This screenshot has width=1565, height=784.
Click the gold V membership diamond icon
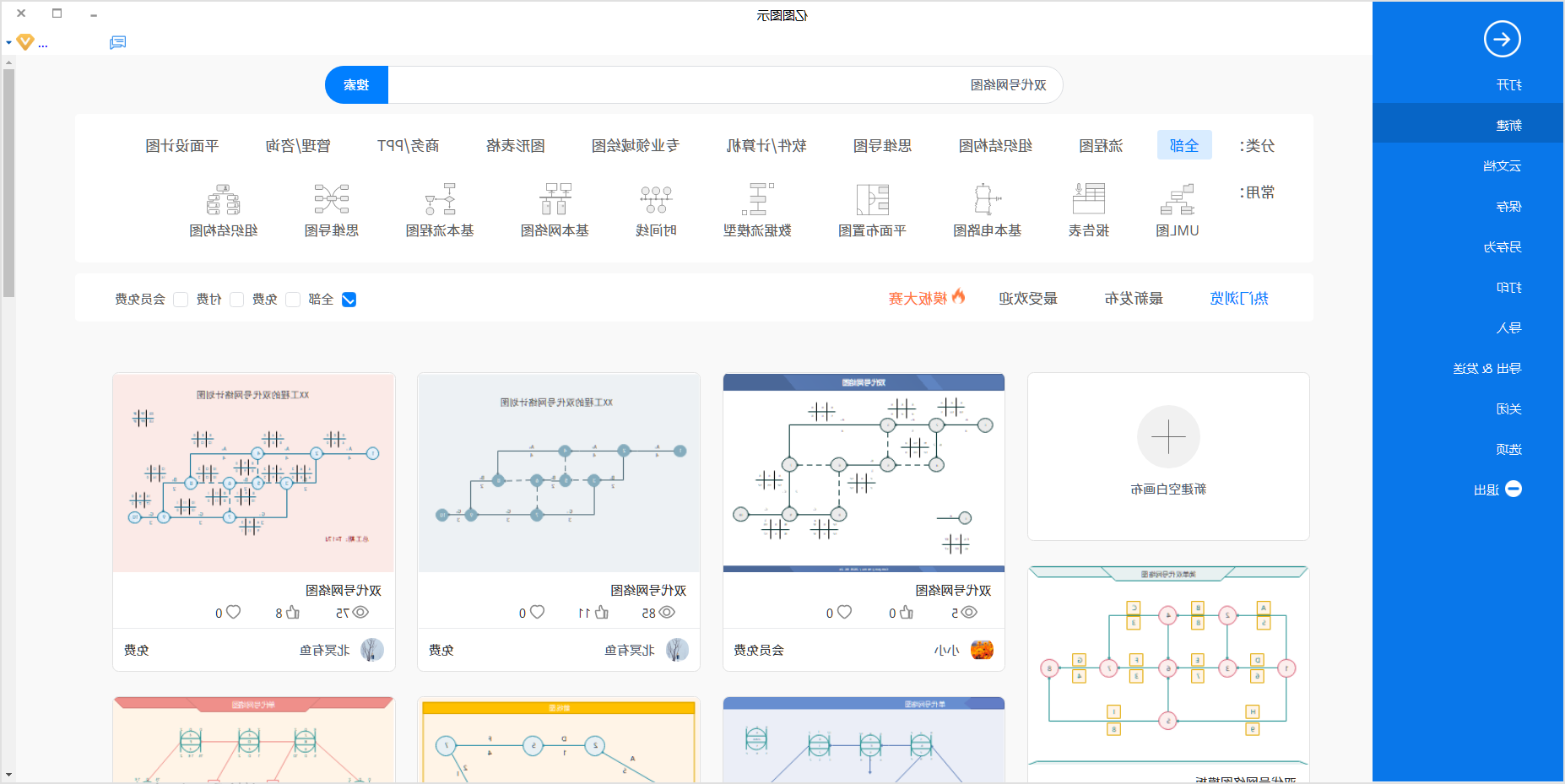point(25,41)
